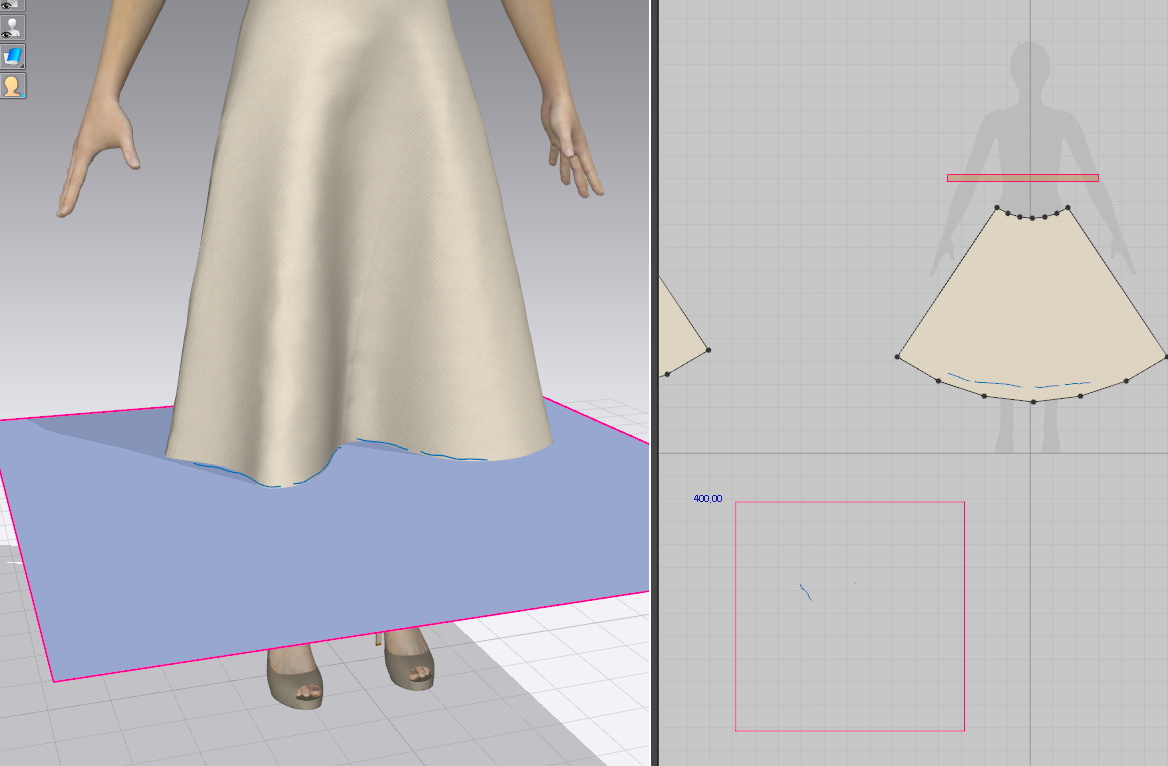
Task: Select the beige skirt pattern piece in 2D window
Action: pyautogui.click(x=1030, y=300)
